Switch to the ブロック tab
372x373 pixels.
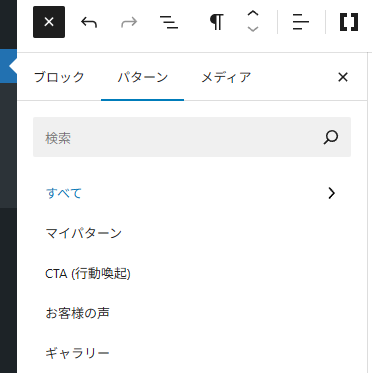59,77
